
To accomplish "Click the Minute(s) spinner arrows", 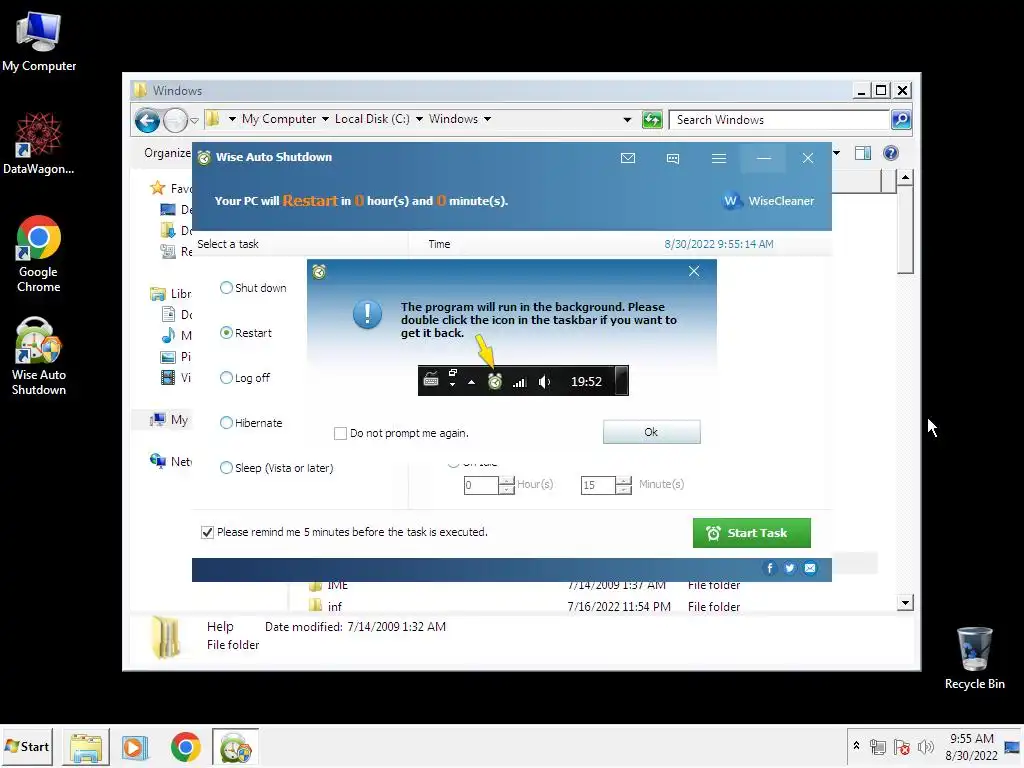I will click(x=624, y=485).
